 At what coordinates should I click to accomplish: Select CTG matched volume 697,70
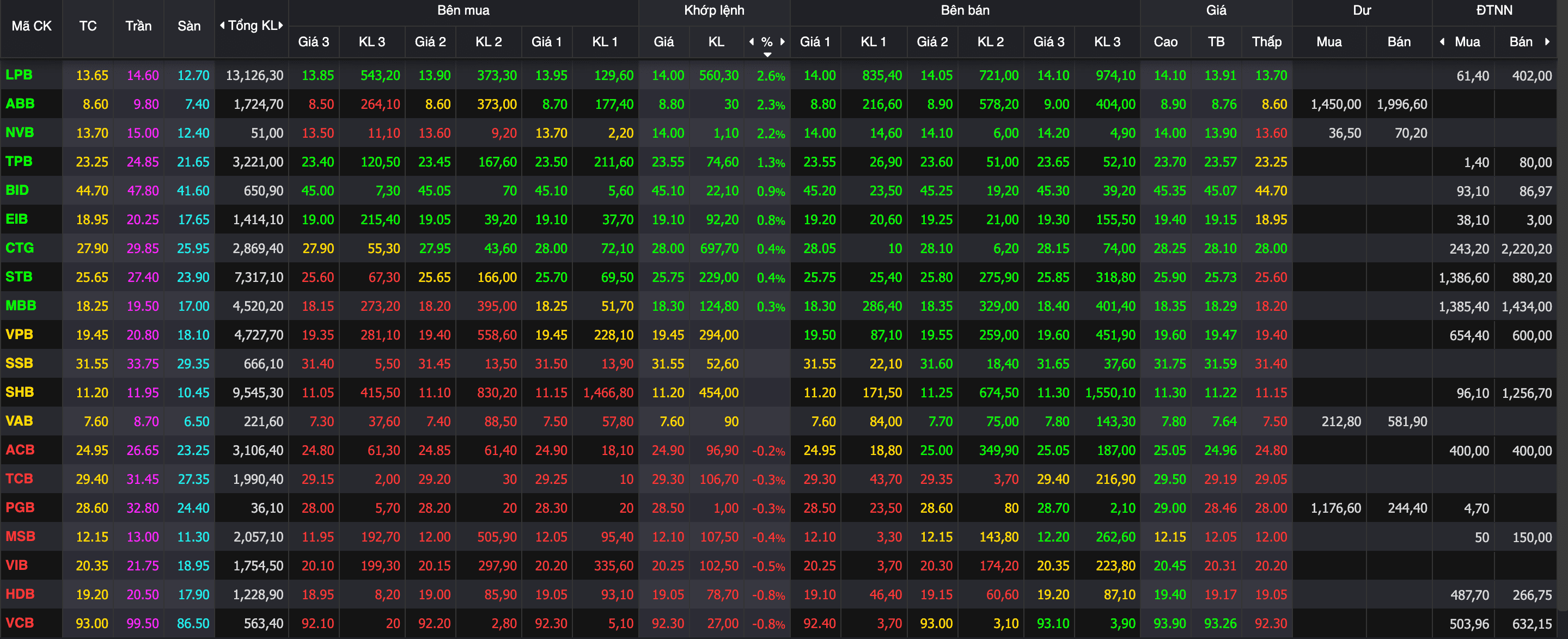719,248
